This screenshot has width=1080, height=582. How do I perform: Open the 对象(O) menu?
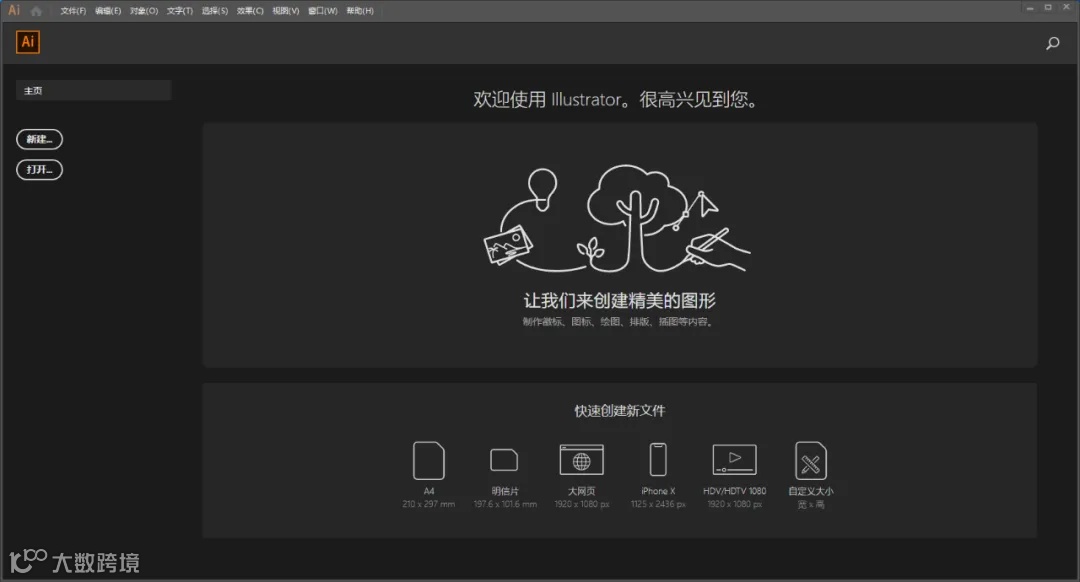click(144, 11)
